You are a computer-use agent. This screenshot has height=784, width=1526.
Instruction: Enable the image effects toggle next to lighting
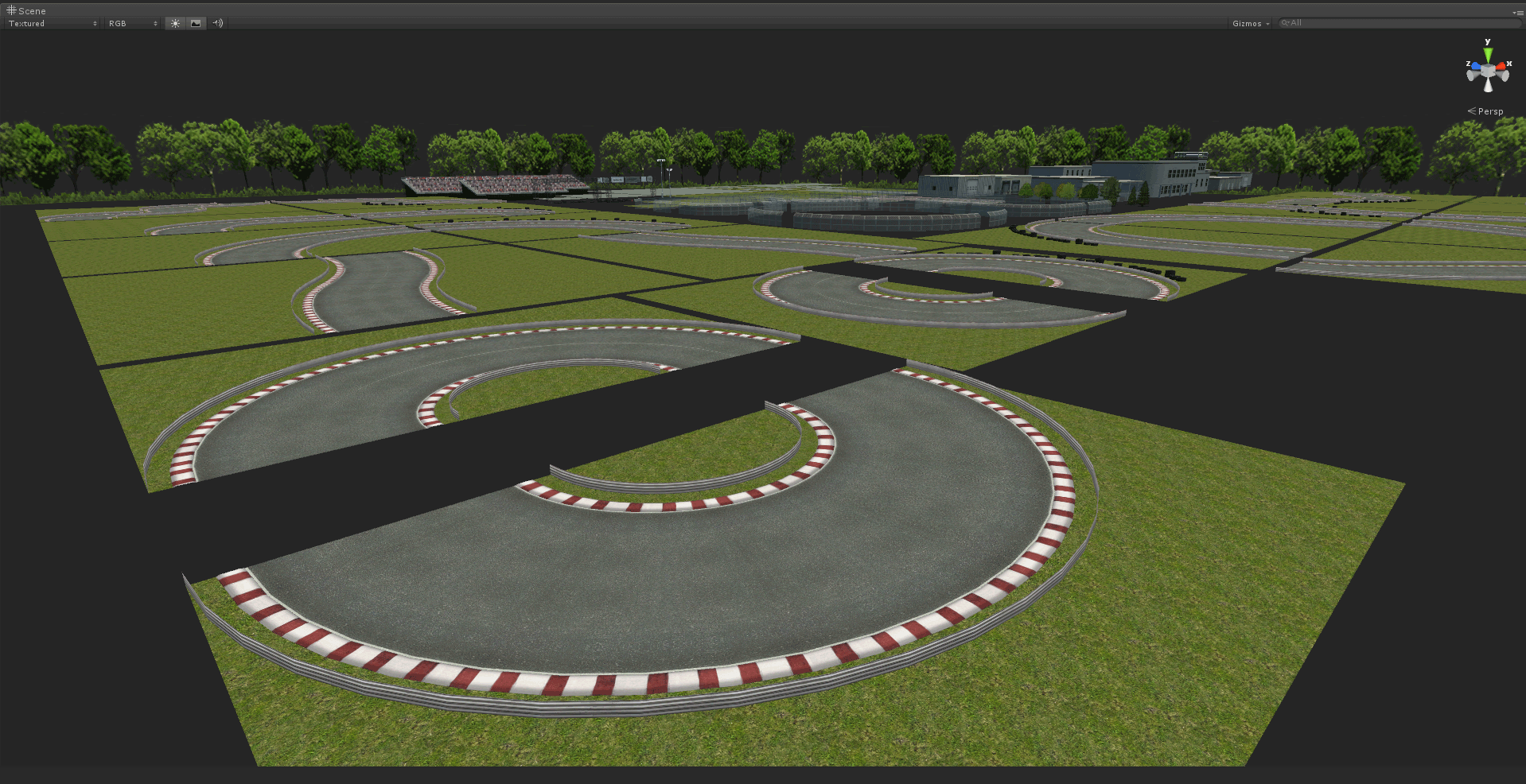[x=195, y=23]
